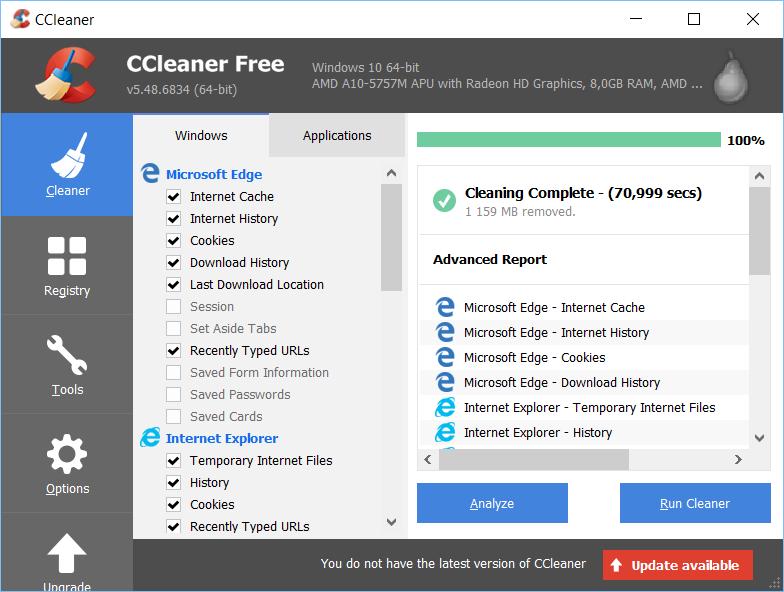This screenshot has height=592, width=784.
Task: Collapse the Internet Explorer section heading
Action: 222,438
